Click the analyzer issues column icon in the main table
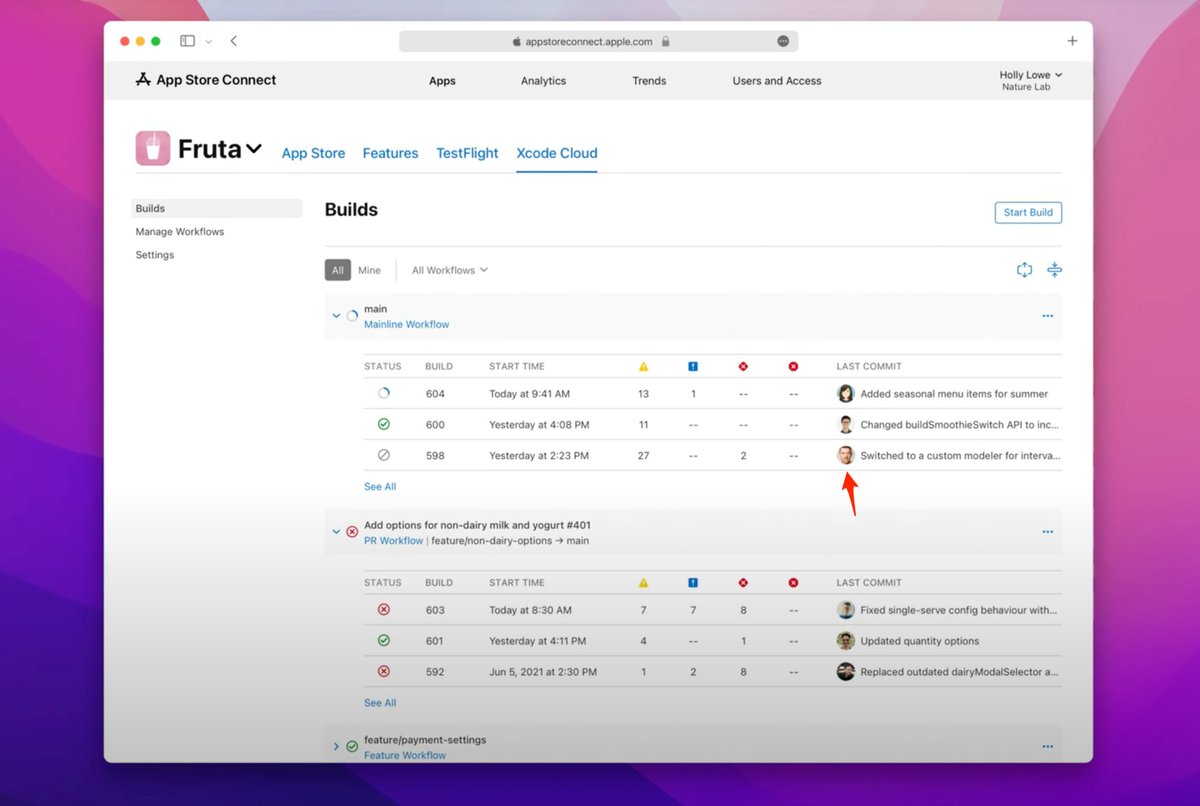 click(x=693, y=366)
